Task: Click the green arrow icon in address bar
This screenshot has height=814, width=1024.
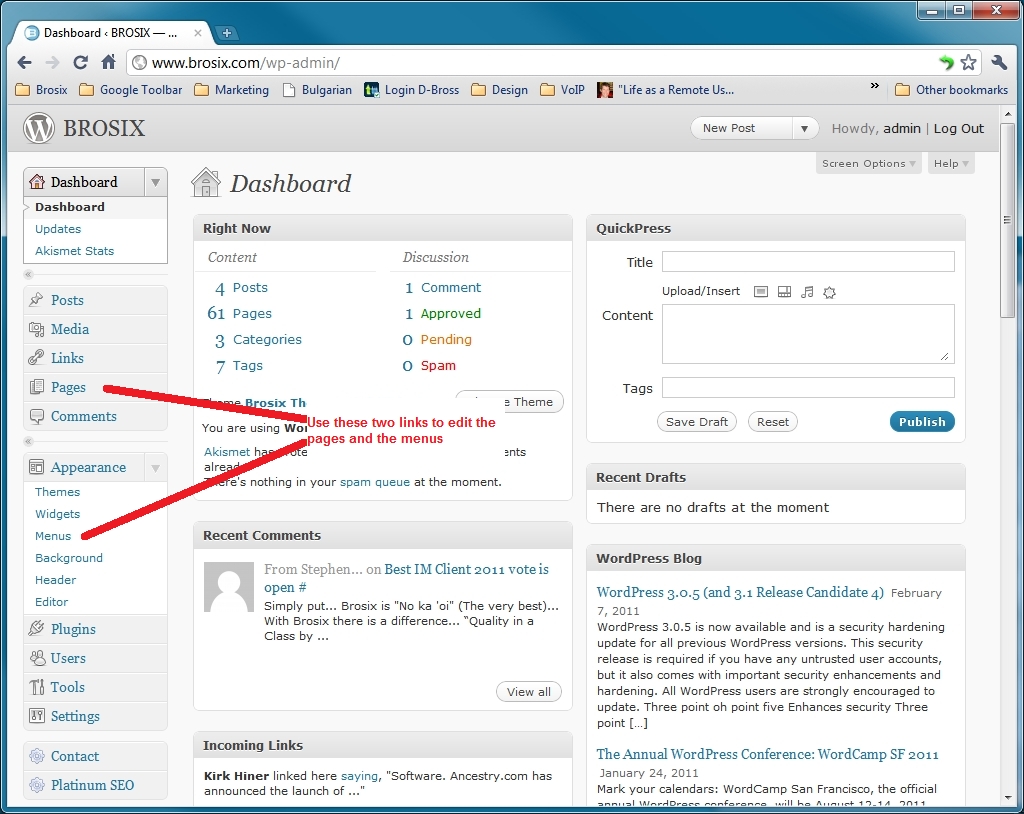Action: coord(946,63)
